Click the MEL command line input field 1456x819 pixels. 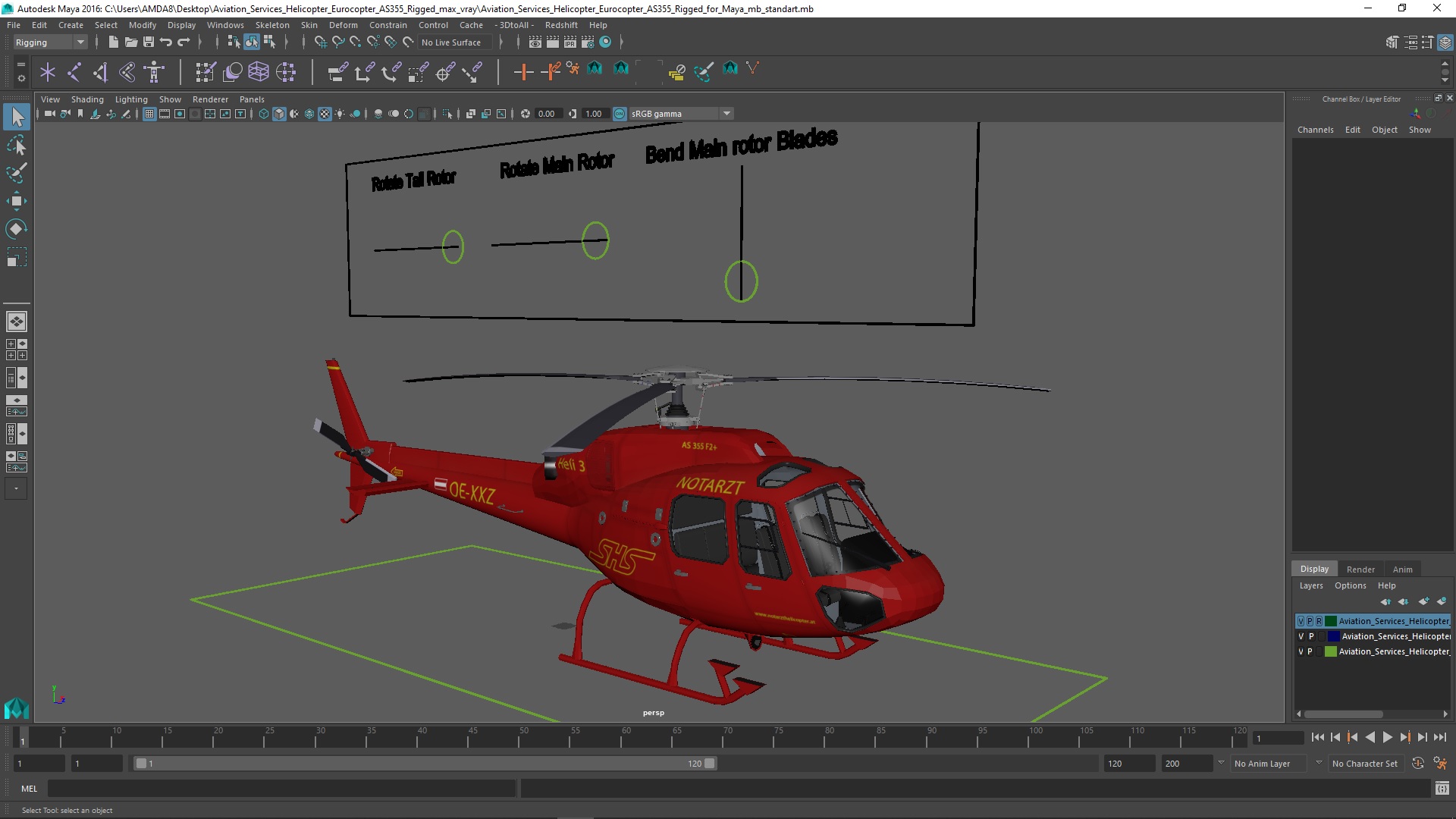281,789
